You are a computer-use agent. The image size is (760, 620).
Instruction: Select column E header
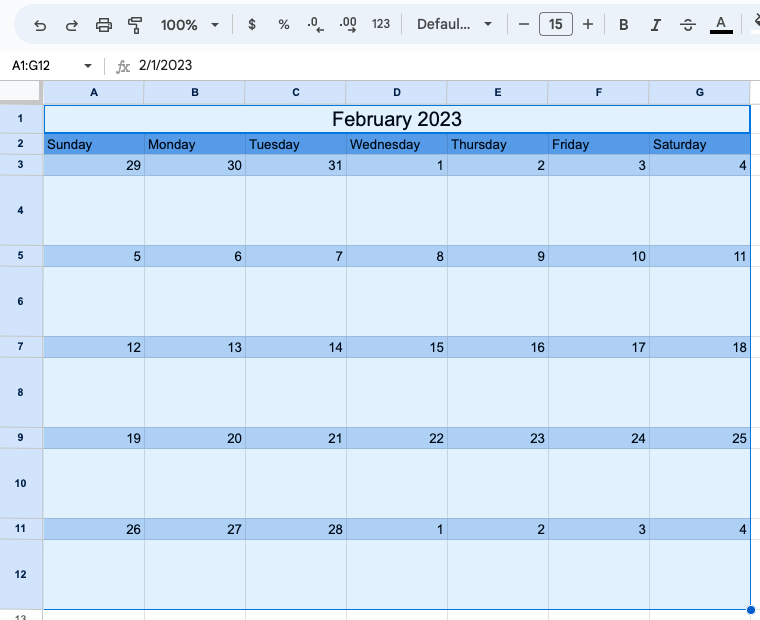click(x=498, y=93)
